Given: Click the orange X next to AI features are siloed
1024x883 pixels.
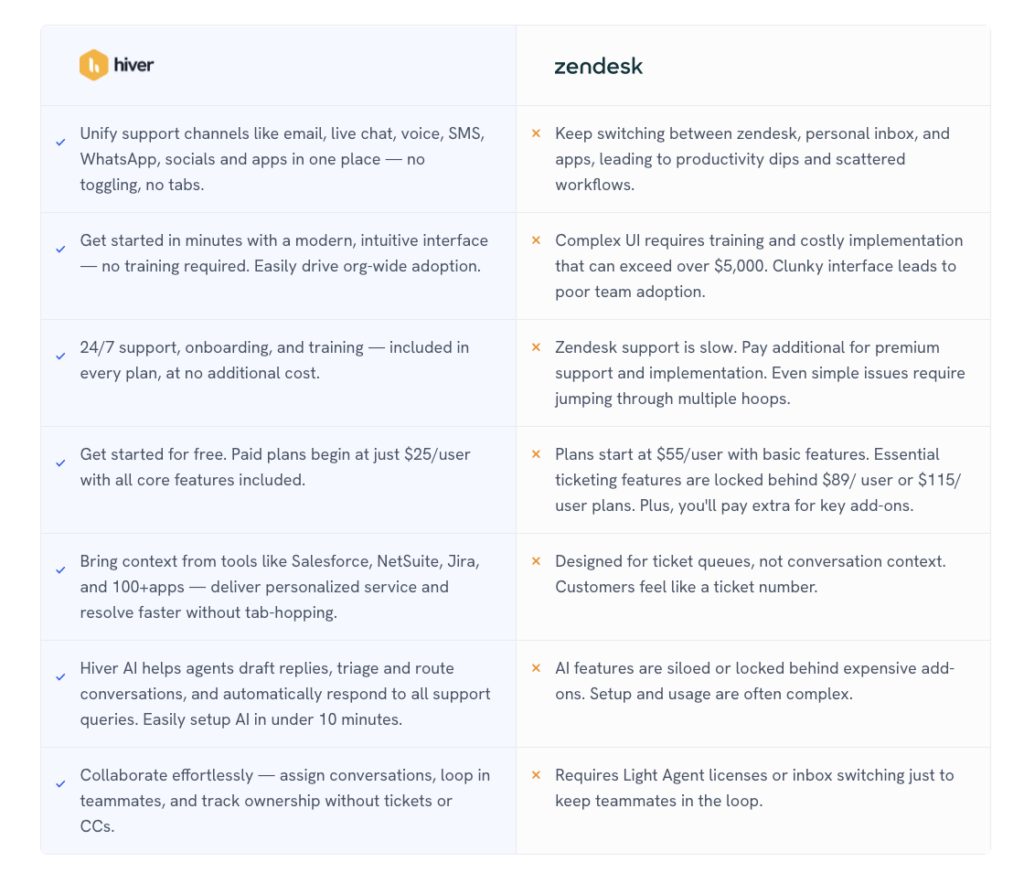Looking at the screenshot, I should tap(536, 668).
